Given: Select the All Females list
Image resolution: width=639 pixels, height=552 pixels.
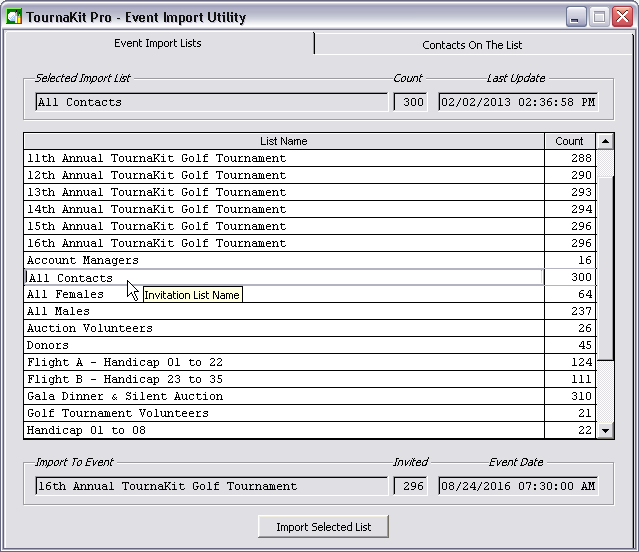Looking at the screenshot, I should pyautogui.click(x=284, y=294).
